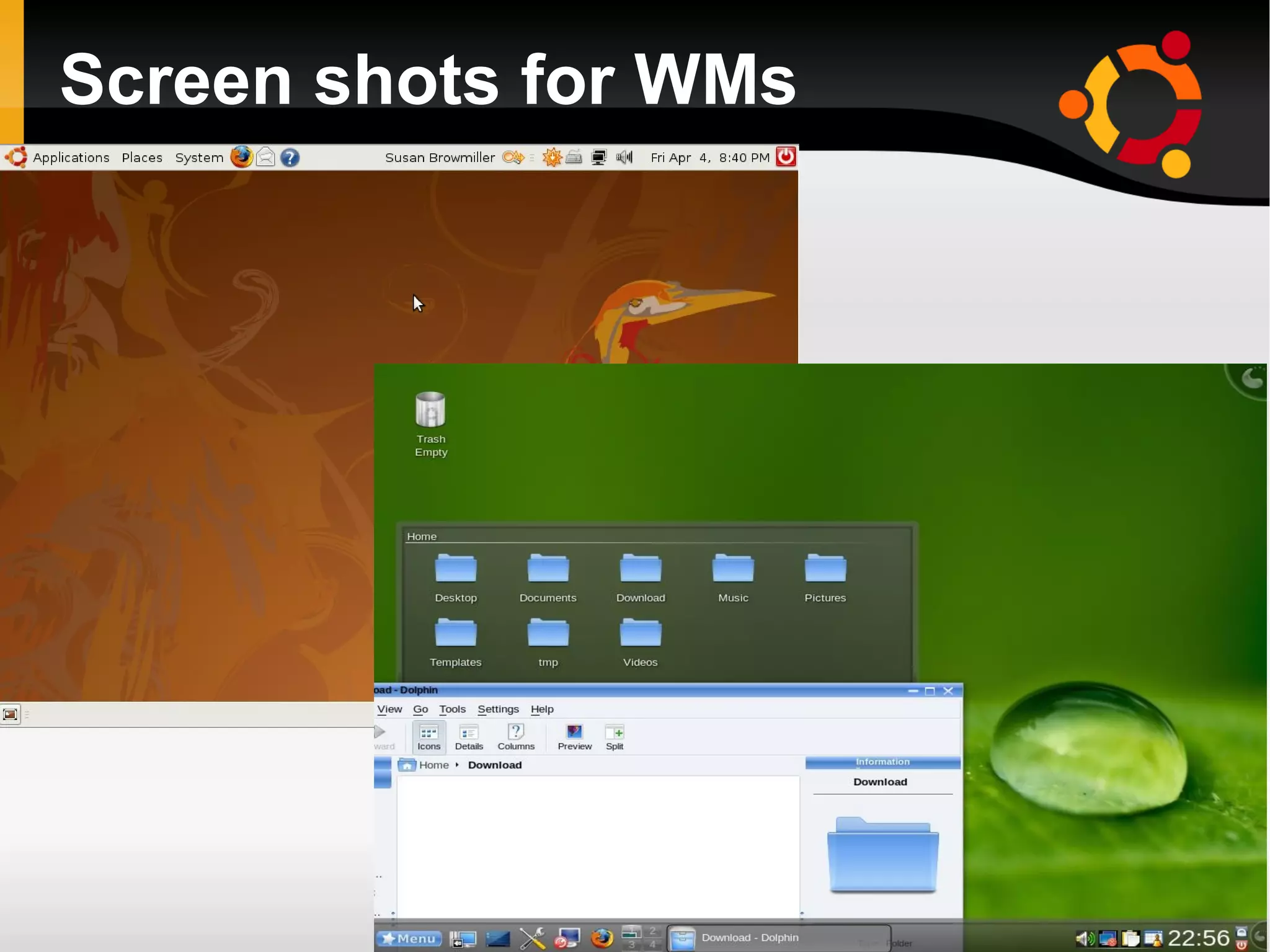Switch to virtual desktop 2 in pager
1270x952 pixels.
(652, 931)
